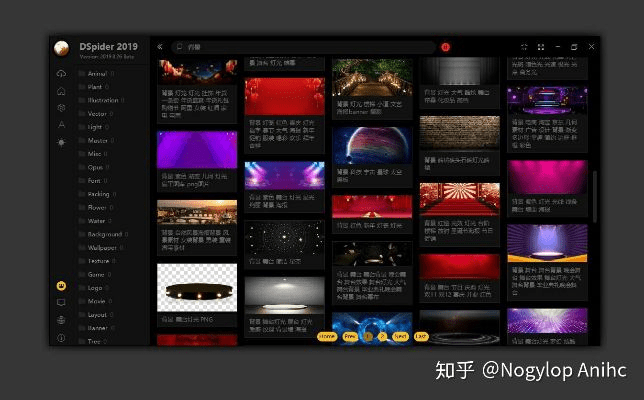
Task: Click the Next pagination button
Action: [400, 336]
